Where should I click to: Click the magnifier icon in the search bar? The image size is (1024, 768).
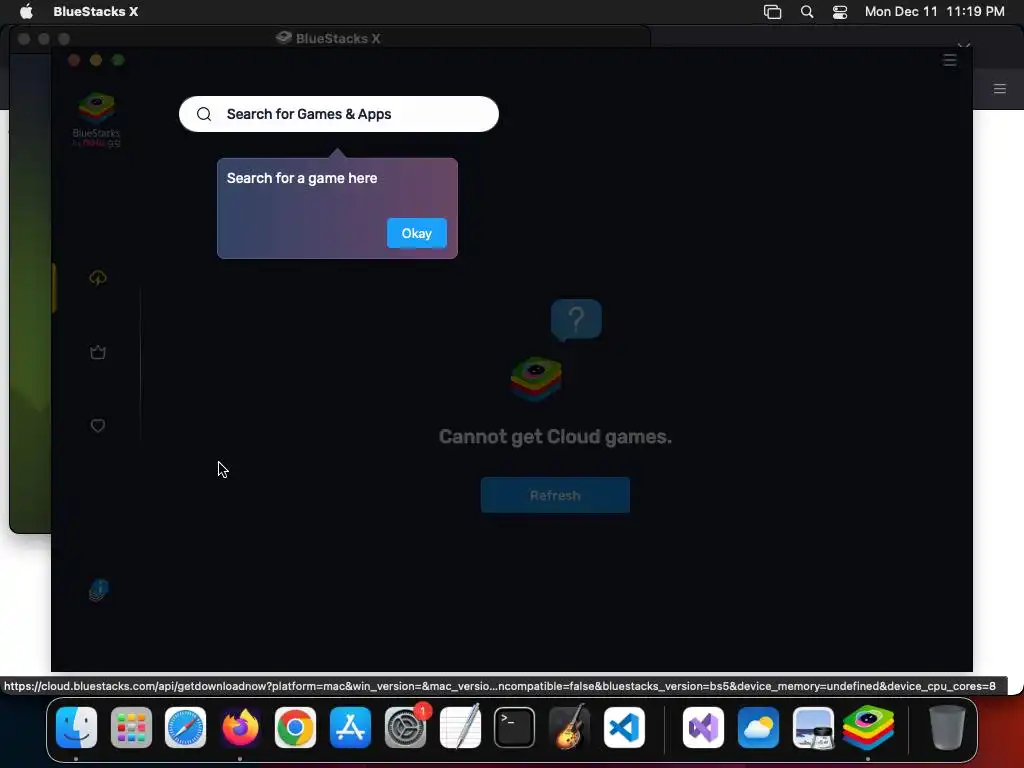click(x=204, y=114)
